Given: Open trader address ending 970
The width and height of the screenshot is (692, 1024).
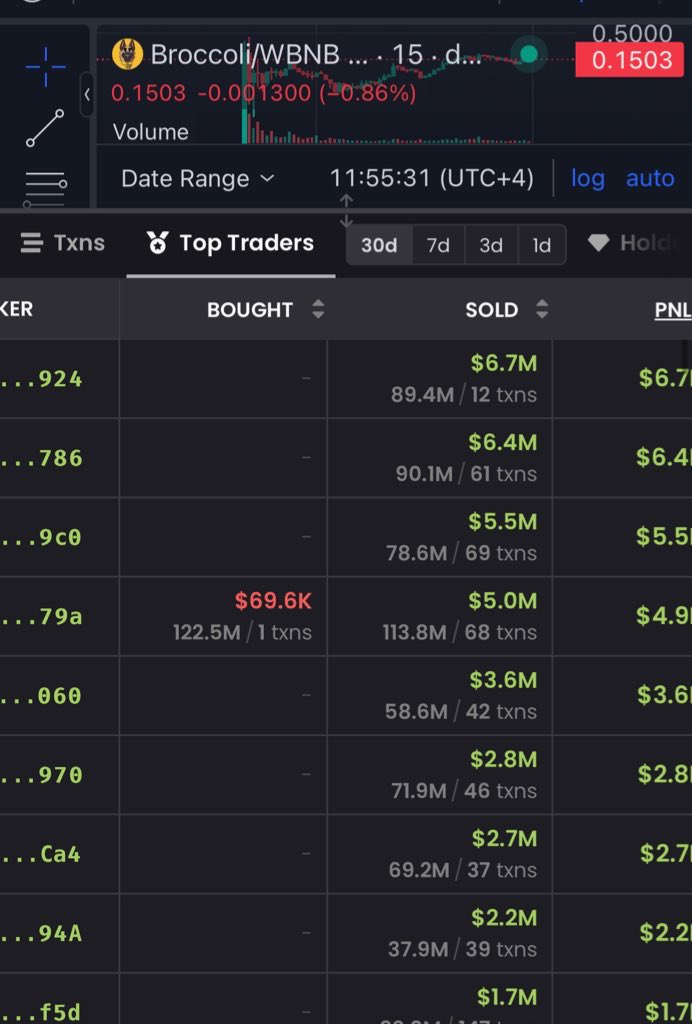Looking at the screenshot, I should pyautogui.click(x=41, y=775).
